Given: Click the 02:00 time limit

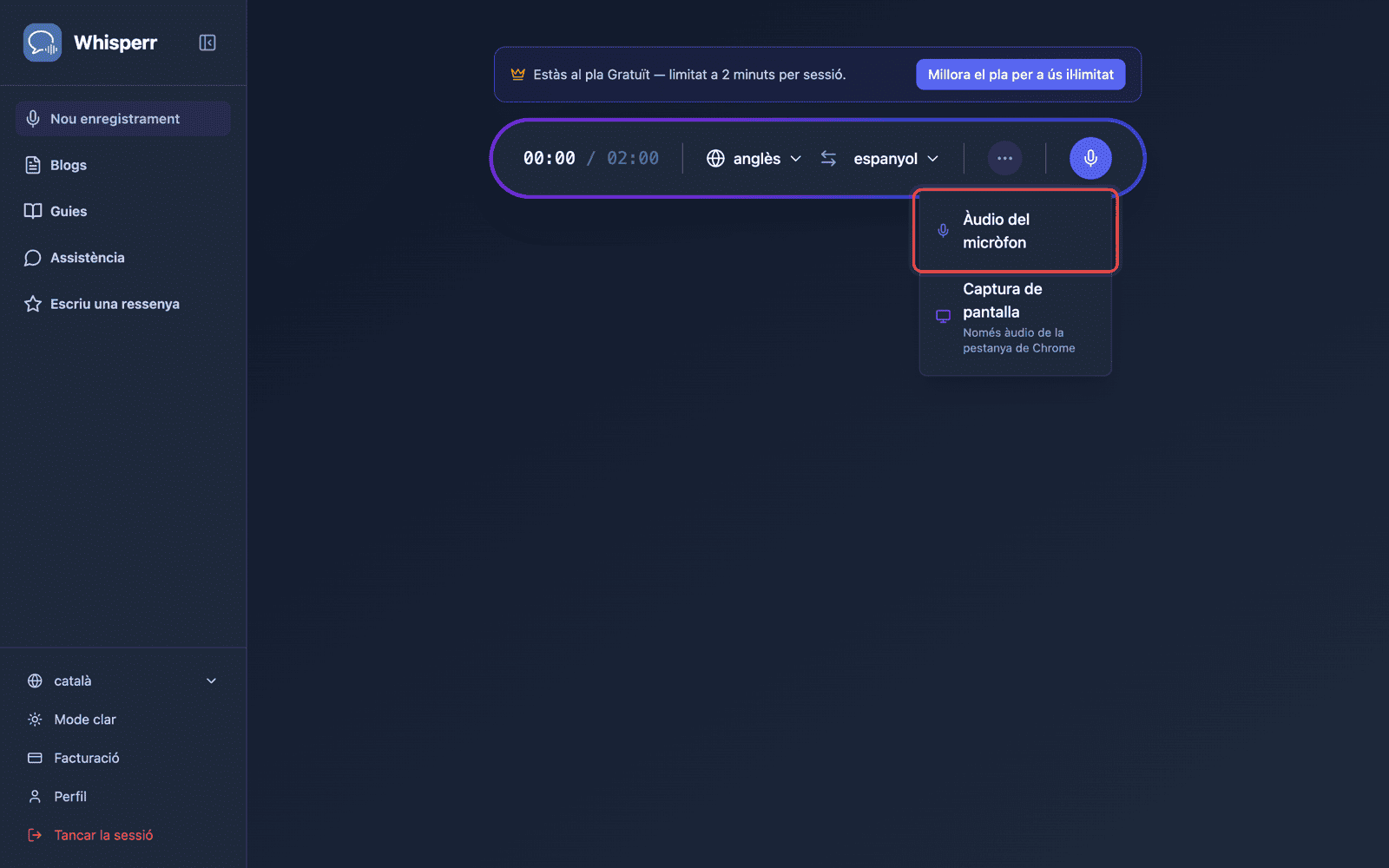Looking at the screenshot, I should tap(633, 158).
